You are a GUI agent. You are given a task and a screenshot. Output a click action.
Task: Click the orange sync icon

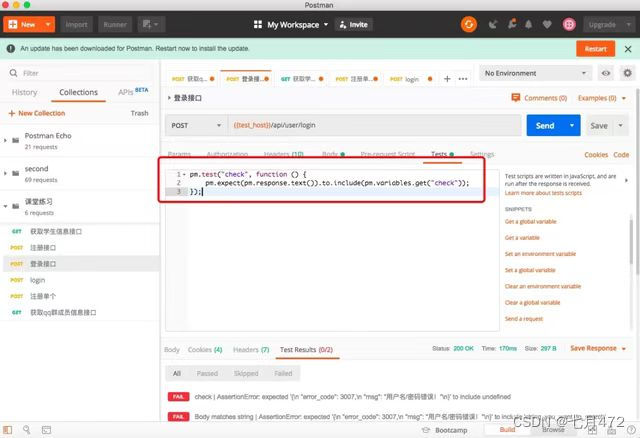click(469, 24)
